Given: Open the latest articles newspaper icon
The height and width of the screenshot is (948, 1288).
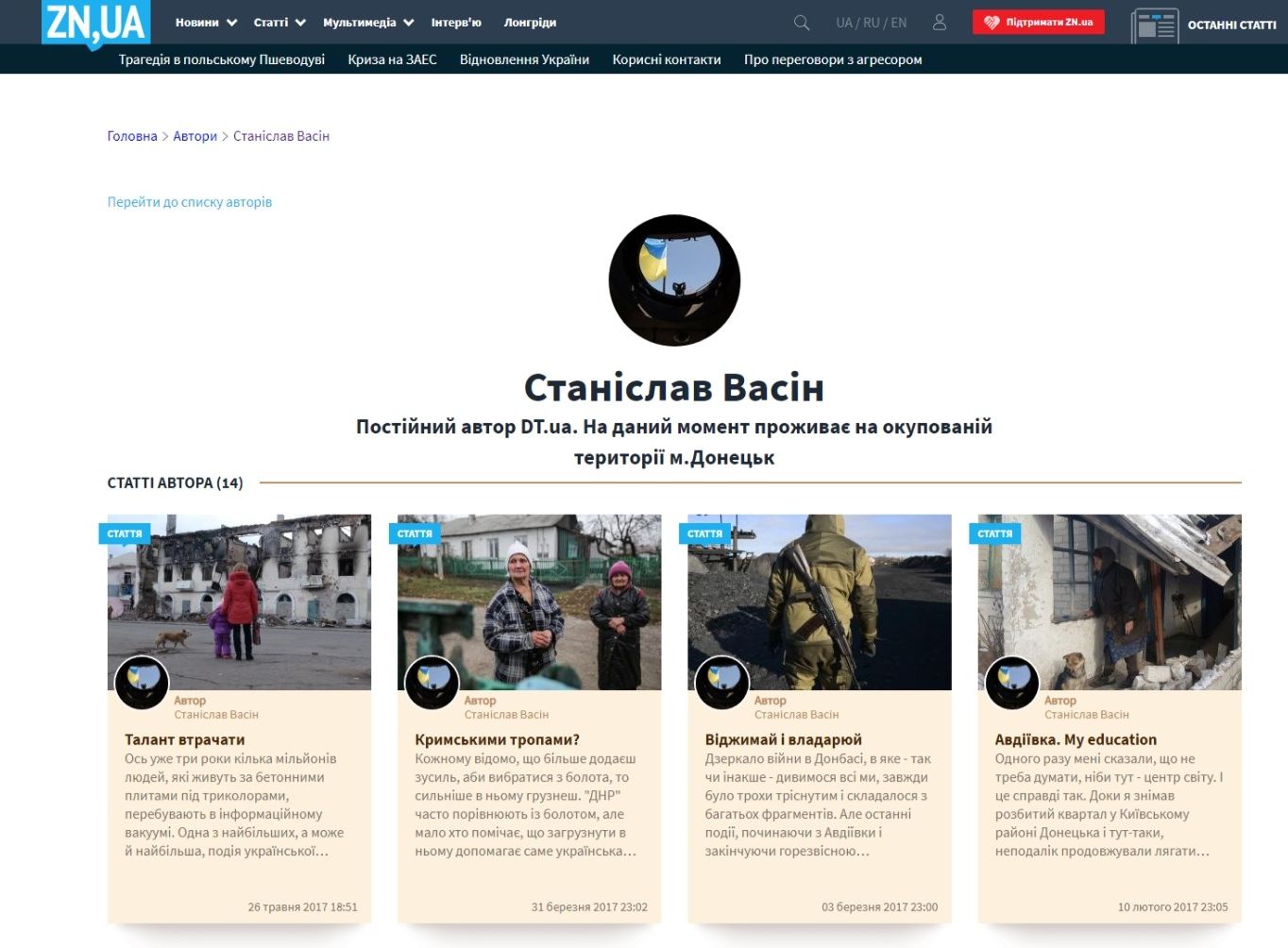Looking at the screenshot, I should (1155, 25).
